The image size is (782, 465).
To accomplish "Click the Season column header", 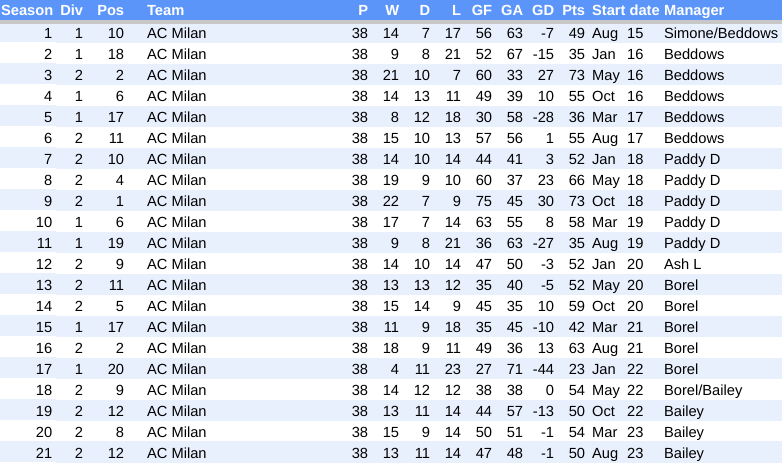I will 27,10.
